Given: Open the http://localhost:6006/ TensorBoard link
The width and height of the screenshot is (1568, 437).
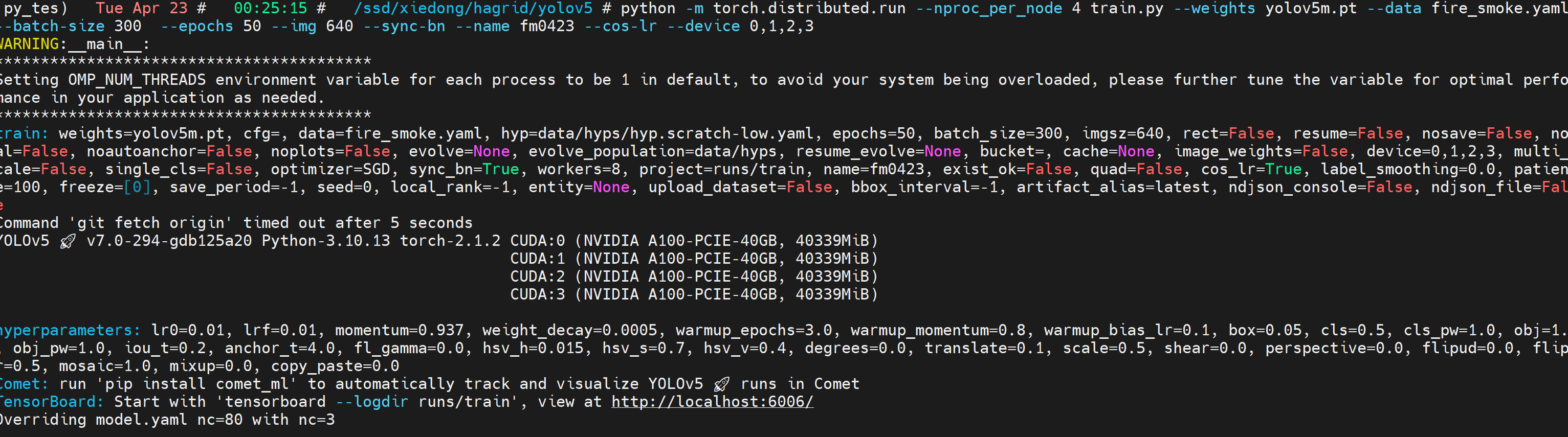Looking at the screenshot, I should click(712, 402).
